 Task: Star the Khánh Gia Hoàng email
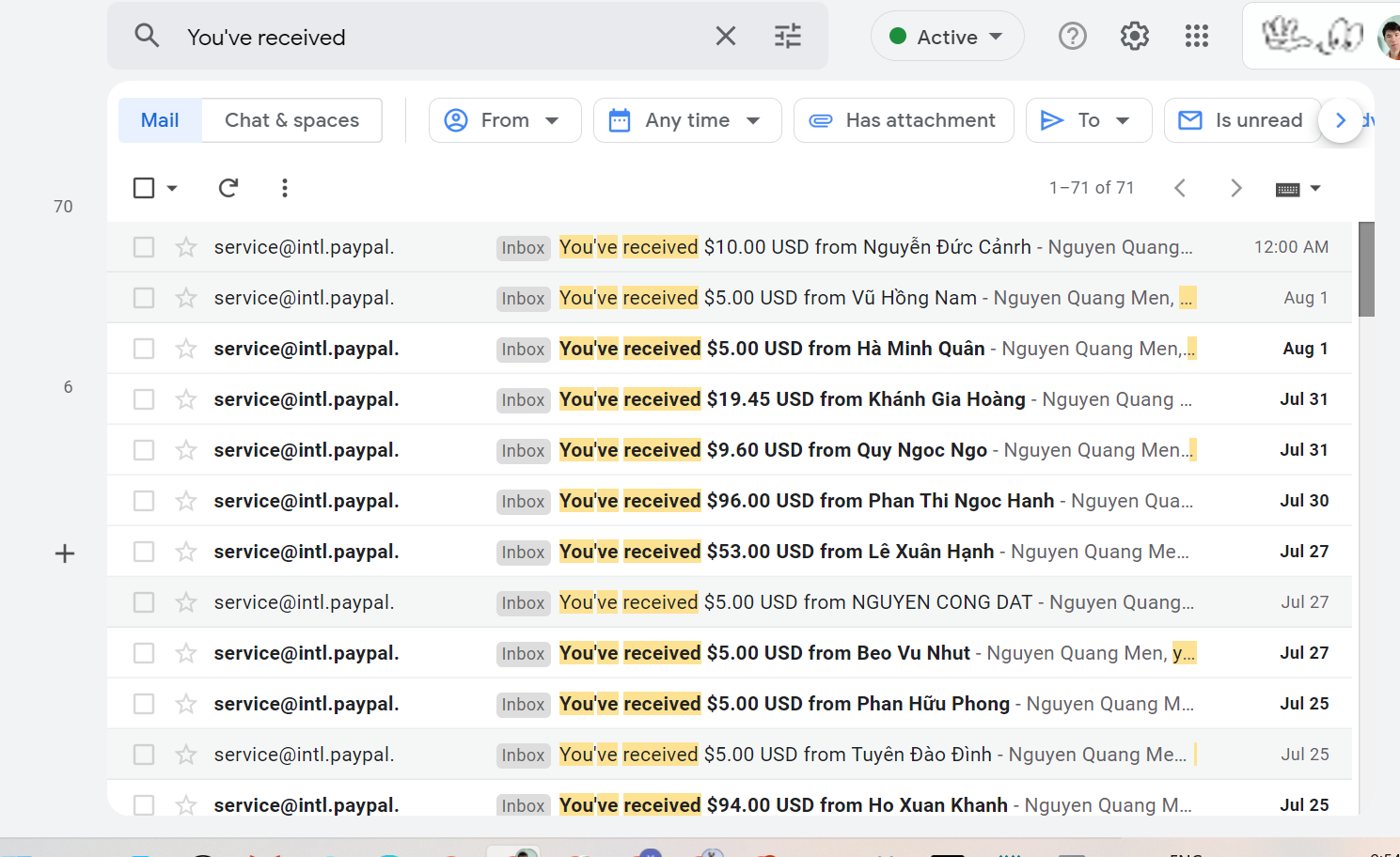pyautogui.click(x=186, y=399)
